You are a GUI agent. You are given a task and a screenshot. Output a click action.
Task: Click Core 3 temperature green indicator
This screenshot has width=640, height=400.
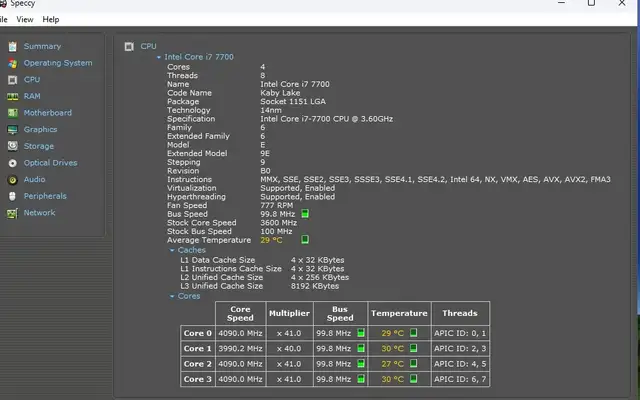click(x=413, y=378)
